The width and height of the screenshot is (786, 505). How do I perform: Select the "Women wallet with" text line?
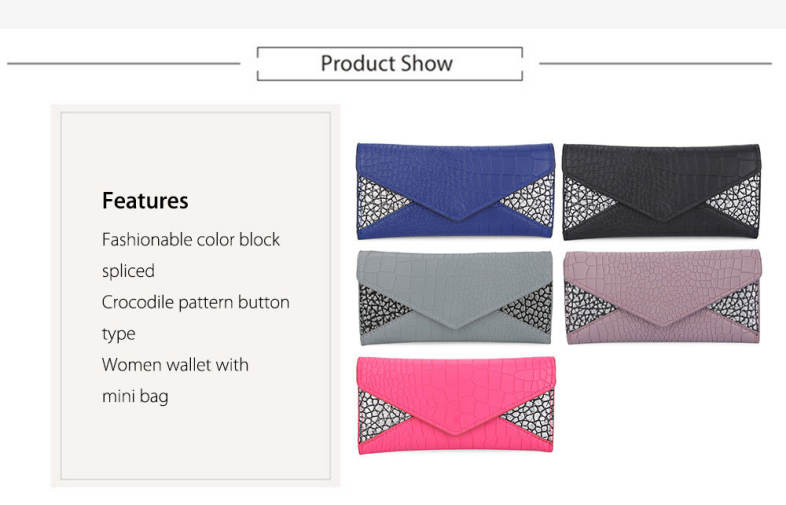(175, 365)
